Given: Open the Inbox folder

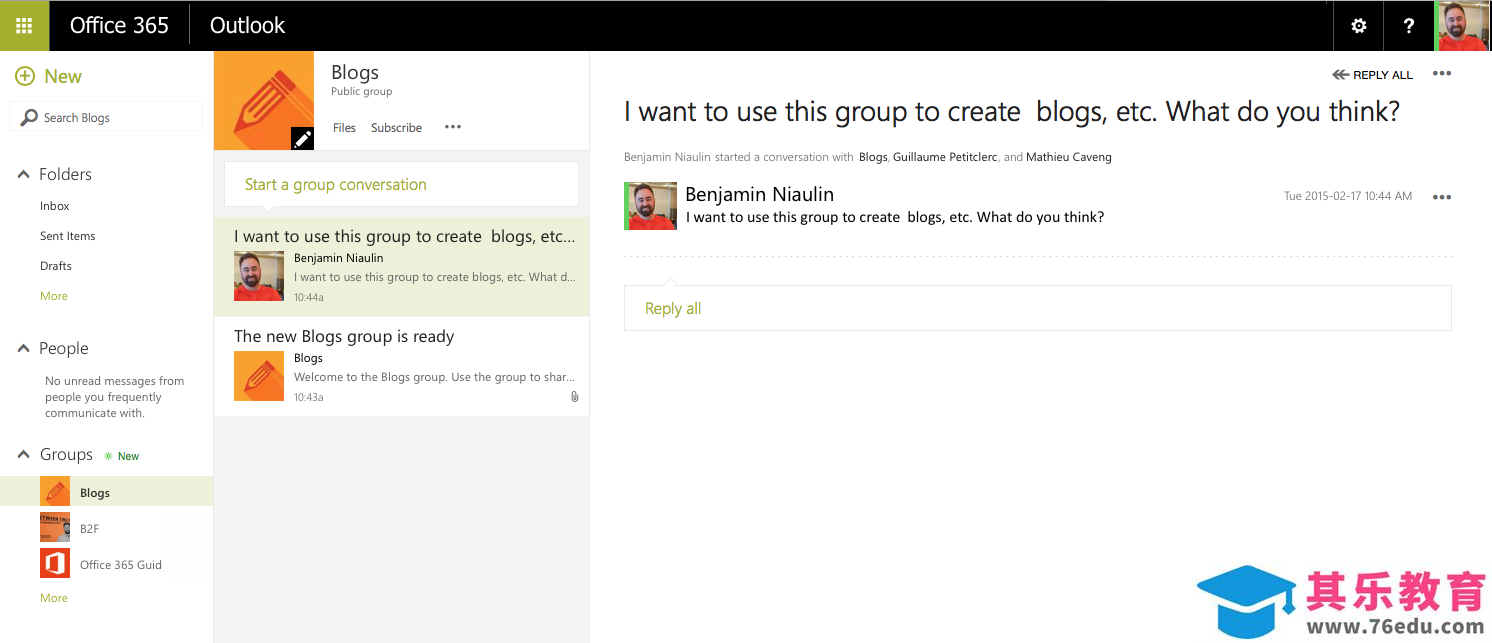Looking at the screenshot, I should 55,206.
